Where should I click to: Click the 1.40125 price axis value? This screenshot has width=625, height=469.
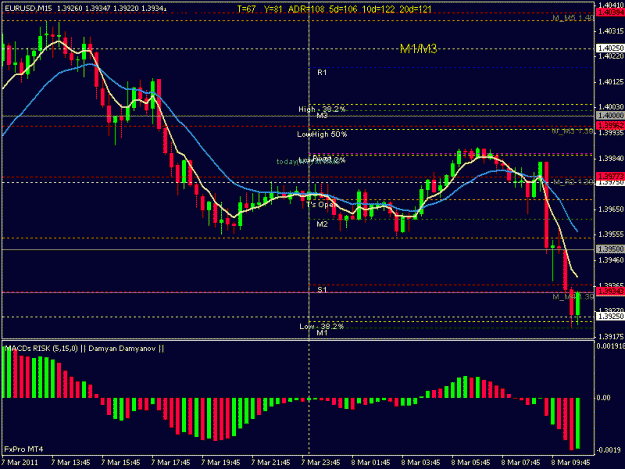611,82
